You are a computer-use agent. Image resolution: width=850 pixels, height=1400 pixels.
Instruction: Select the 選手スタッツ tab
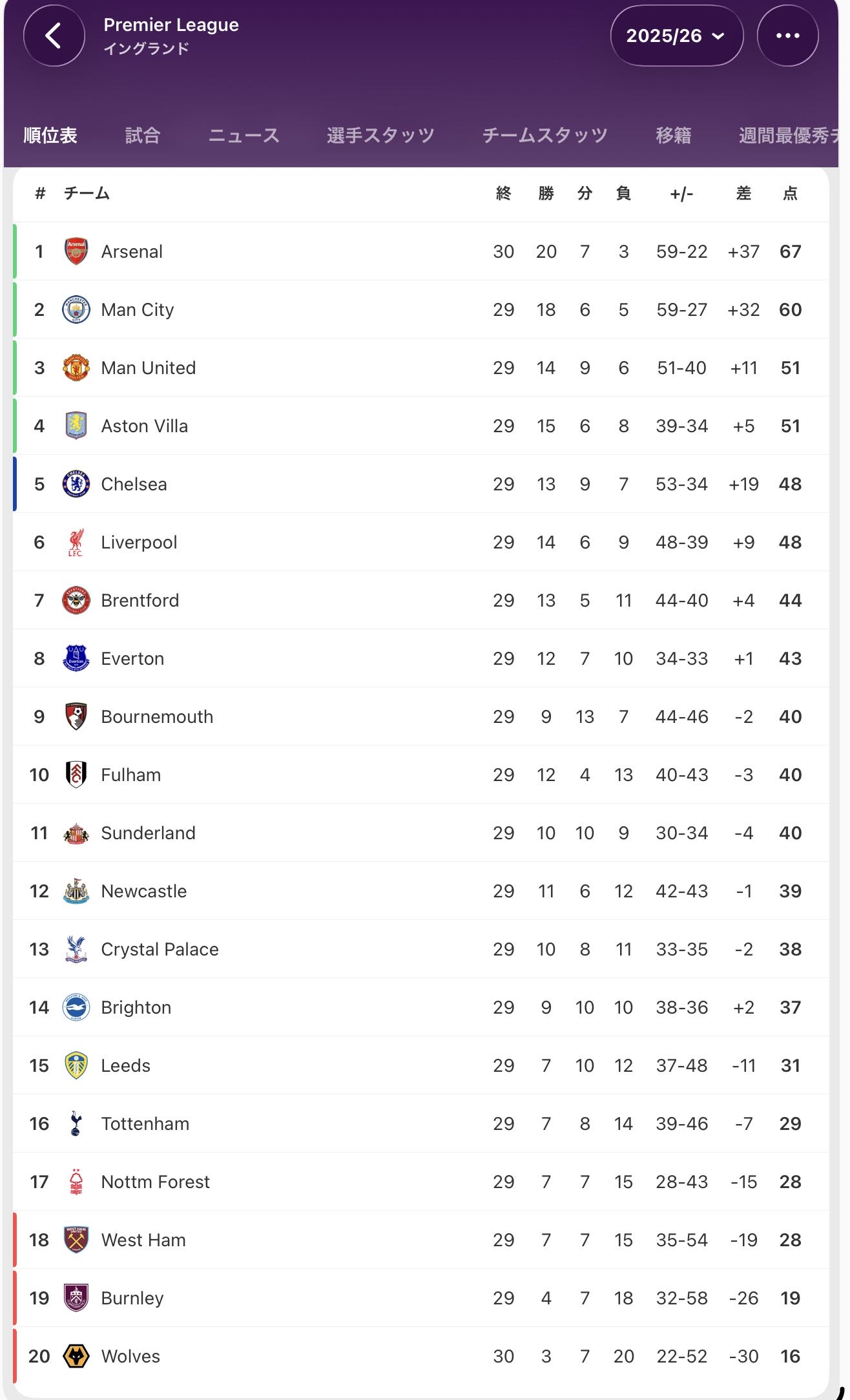click(x=380, y=135)
